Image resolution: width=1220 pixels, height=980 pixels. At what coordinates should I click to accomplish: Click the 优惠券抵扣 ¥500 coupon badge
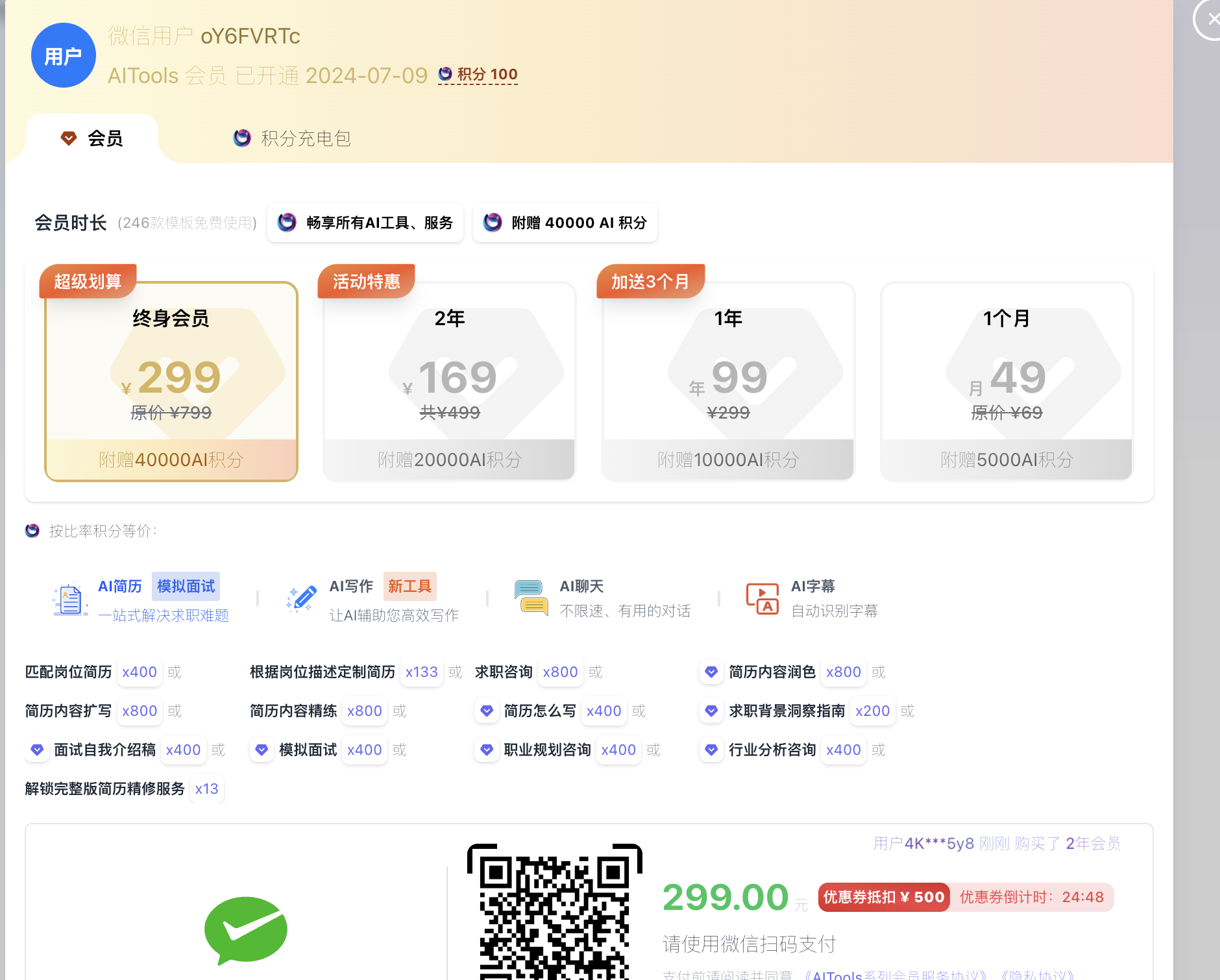[883, 897]
